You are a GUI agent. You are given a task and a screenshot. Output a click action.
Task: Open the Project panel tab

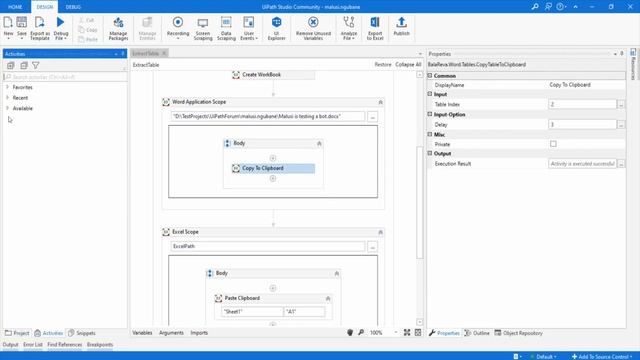click(17, 333)
